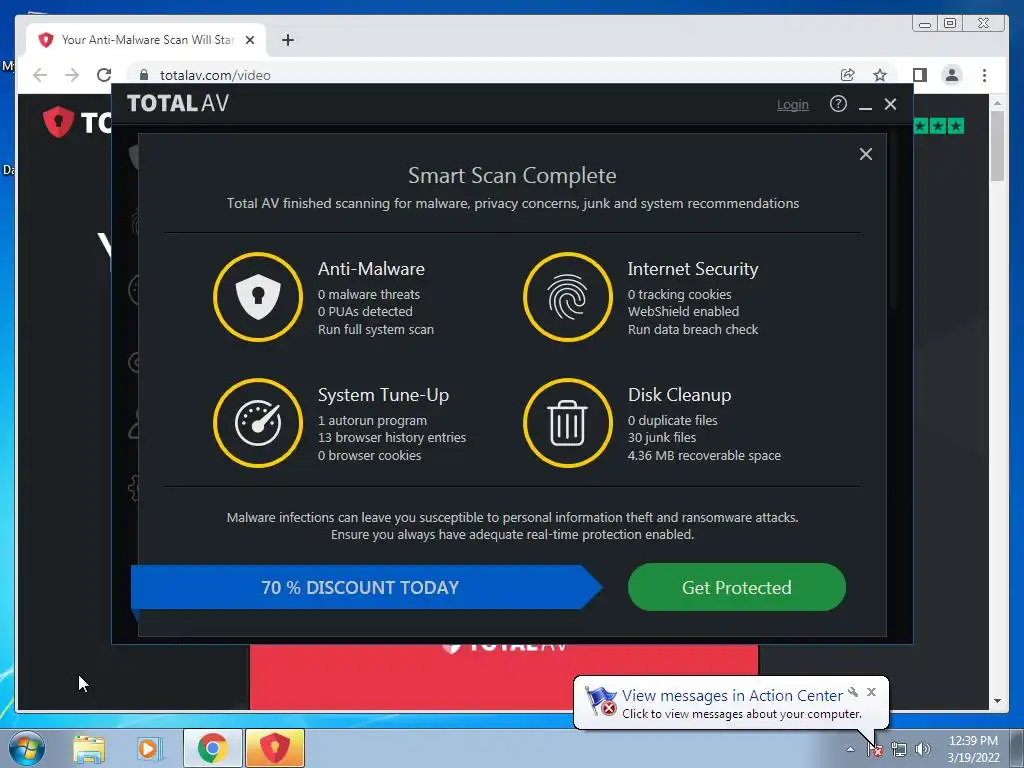This screenshot has width=1024, height=768.
Task: Click the Chrome taskbar icon
Action: pos(213,748)
